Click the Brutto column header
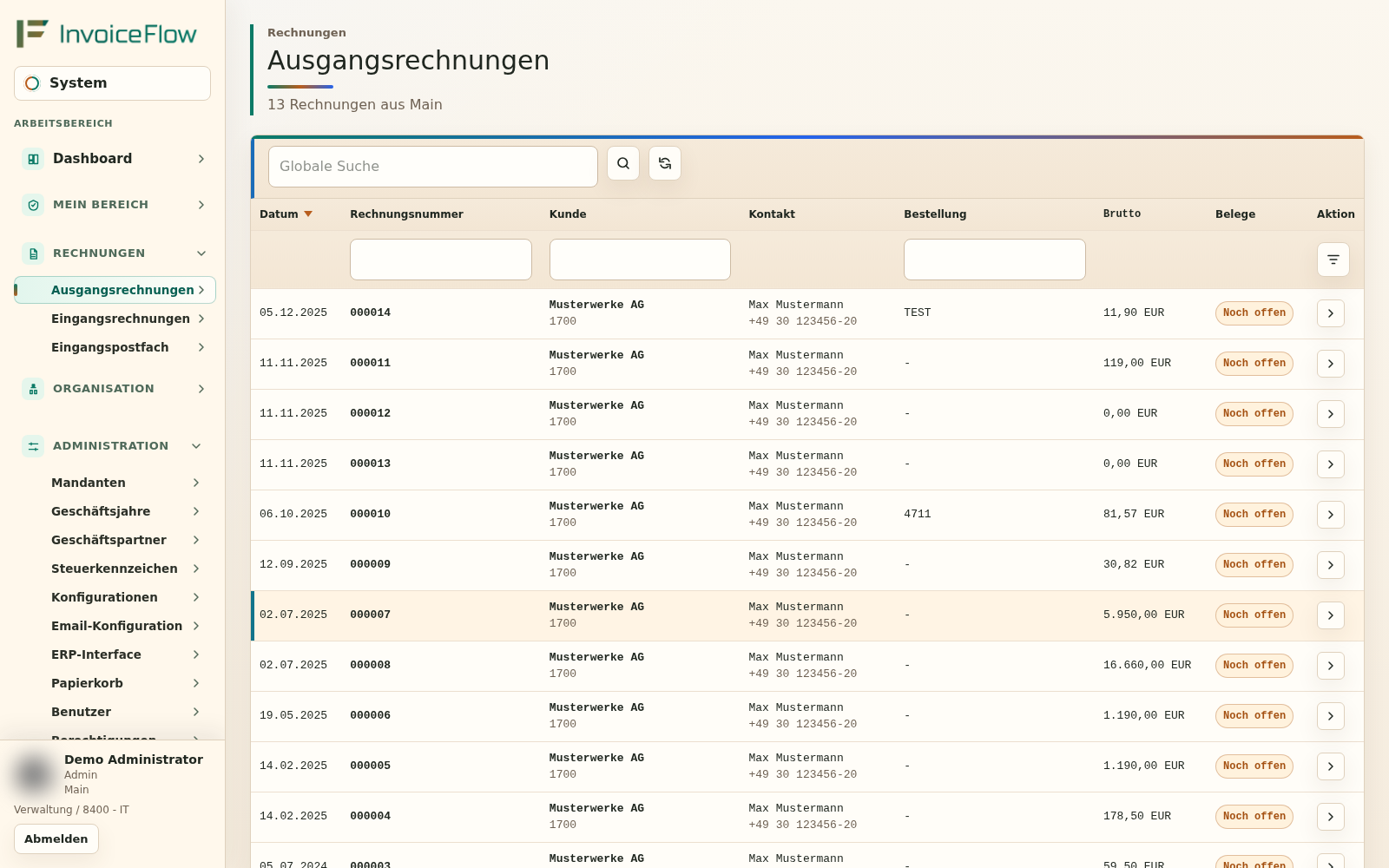The height and width of the screenshot is (868, 1389). 1122,214
